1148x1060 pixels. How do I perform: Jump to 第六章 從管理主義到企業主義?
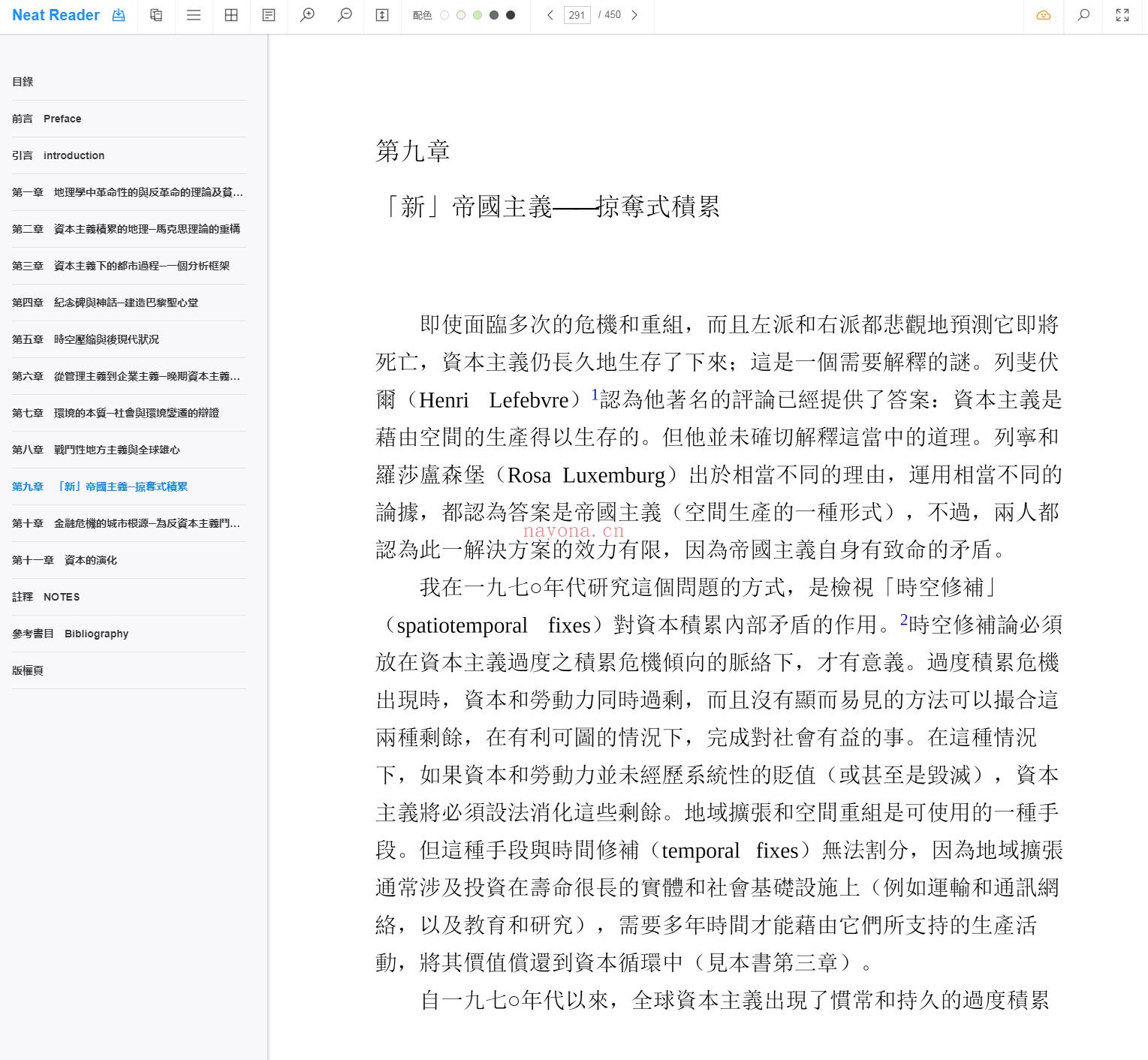point(128,376)
